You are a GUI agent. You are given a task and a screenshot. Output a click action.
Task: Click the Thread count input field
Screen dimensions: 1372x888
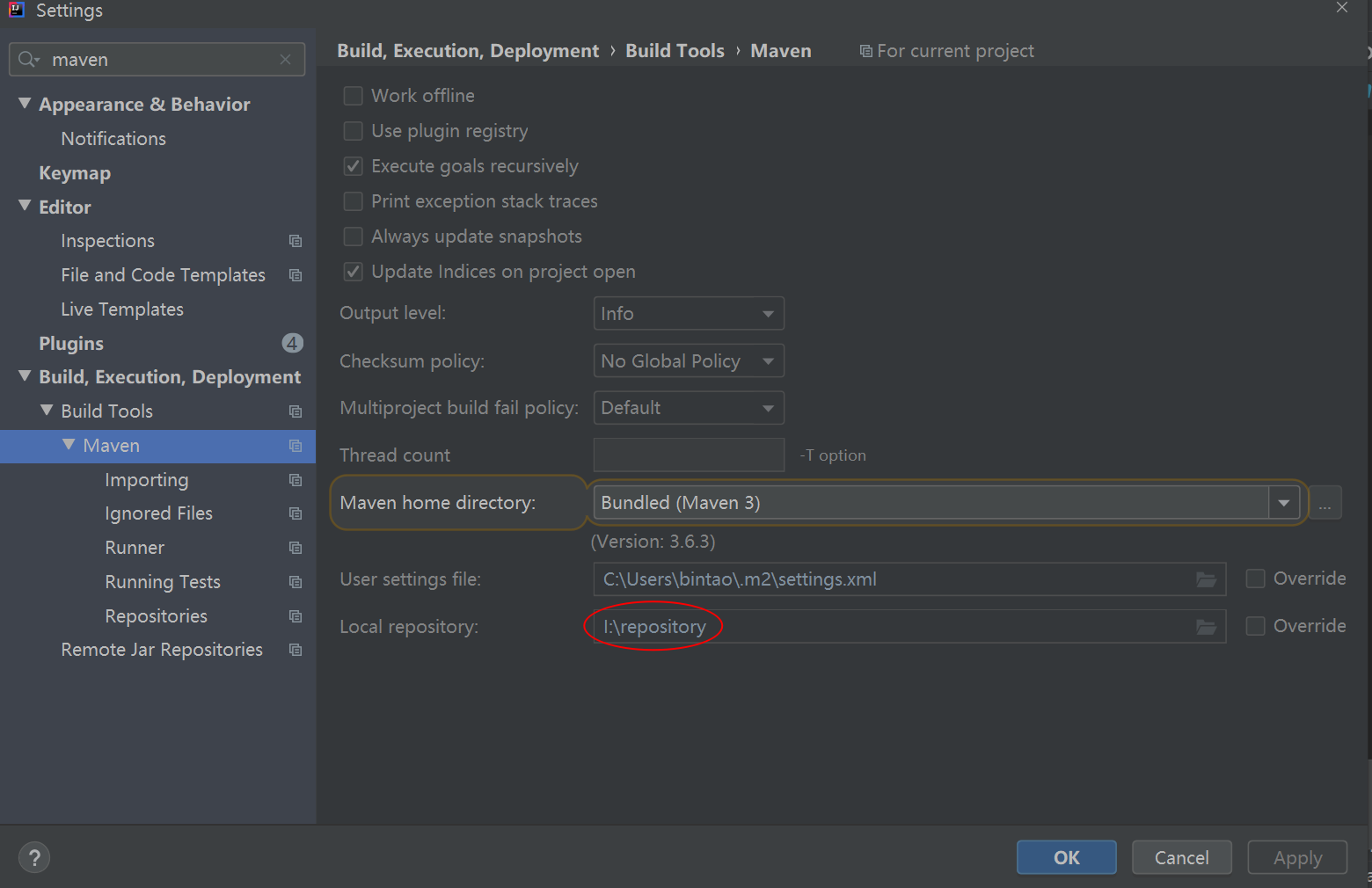coord(688,455)
